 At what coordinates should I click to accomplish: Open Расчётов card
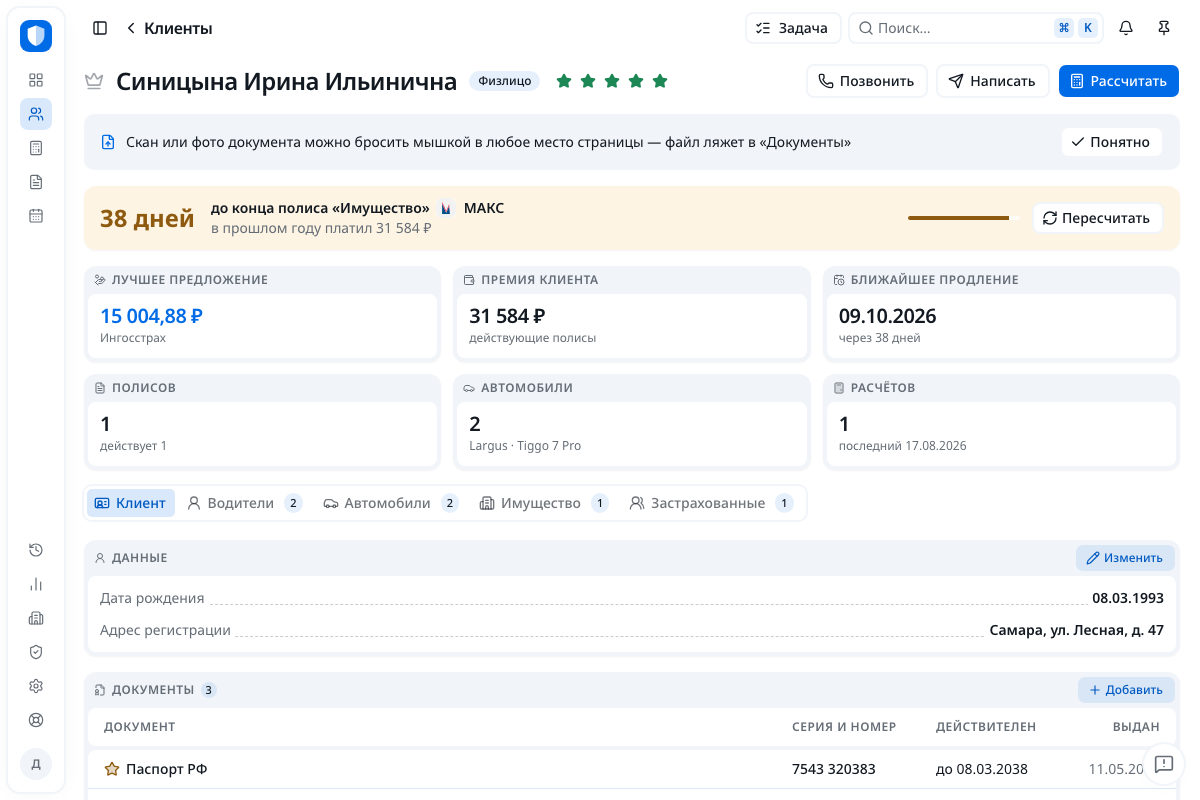(1001, 421)
